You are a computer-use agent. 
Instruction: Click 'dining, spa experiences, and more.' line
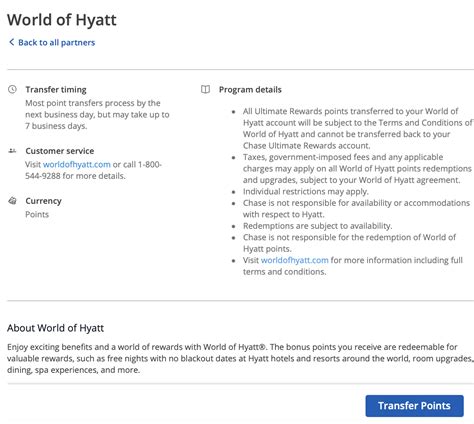73,370
